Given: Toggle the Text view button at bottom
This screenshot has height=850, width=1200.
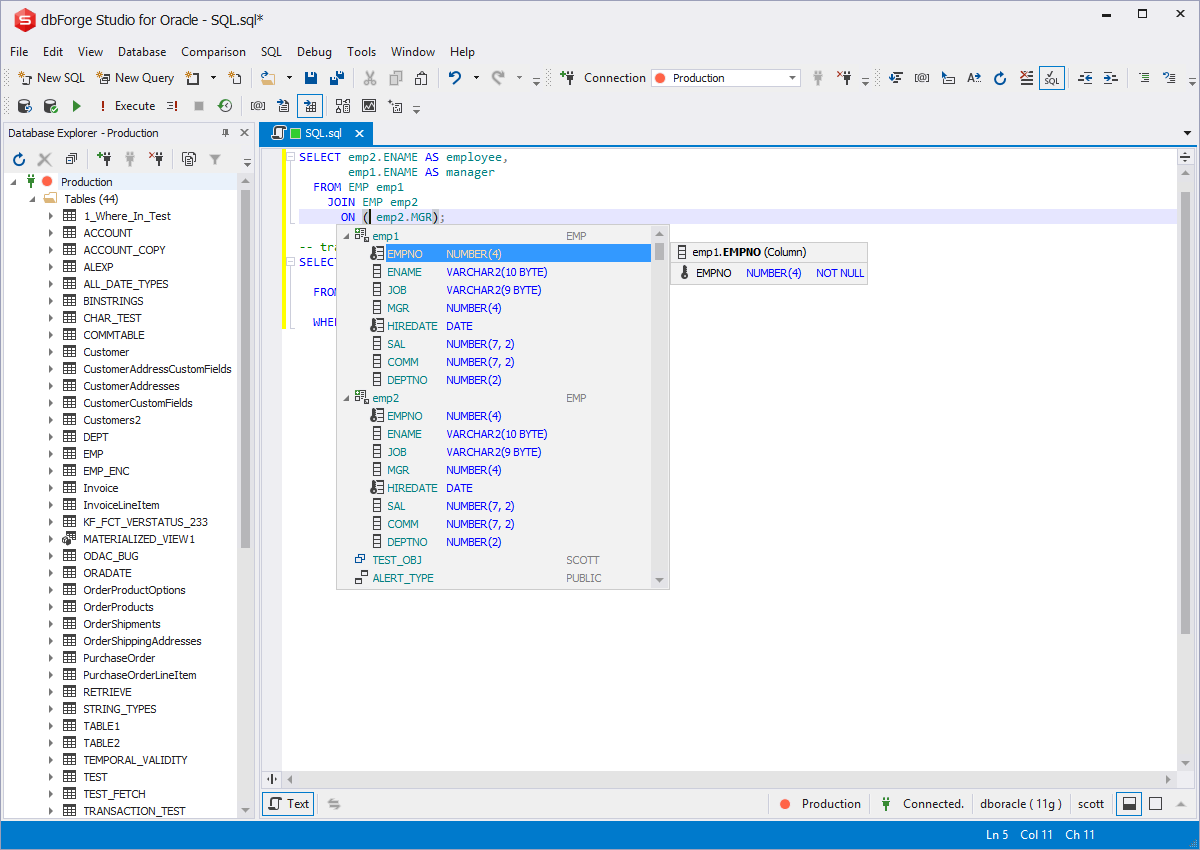Looking at the screenshot, I should tap(288, 803).
